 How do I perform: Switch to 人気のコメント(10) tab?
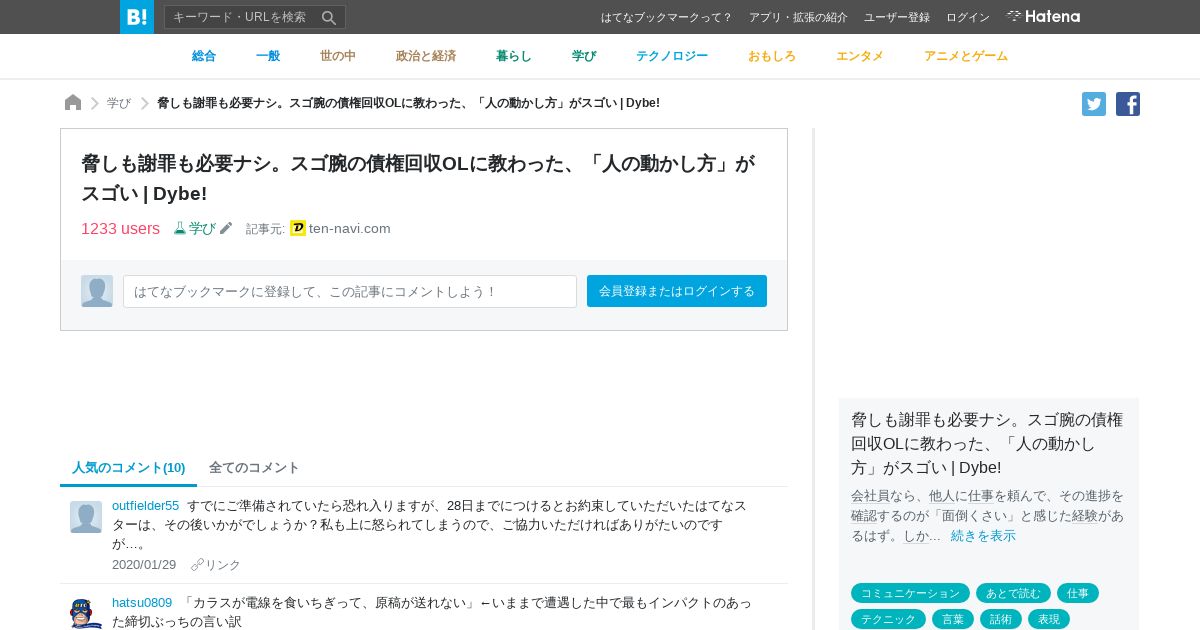[x=129, y=468]
